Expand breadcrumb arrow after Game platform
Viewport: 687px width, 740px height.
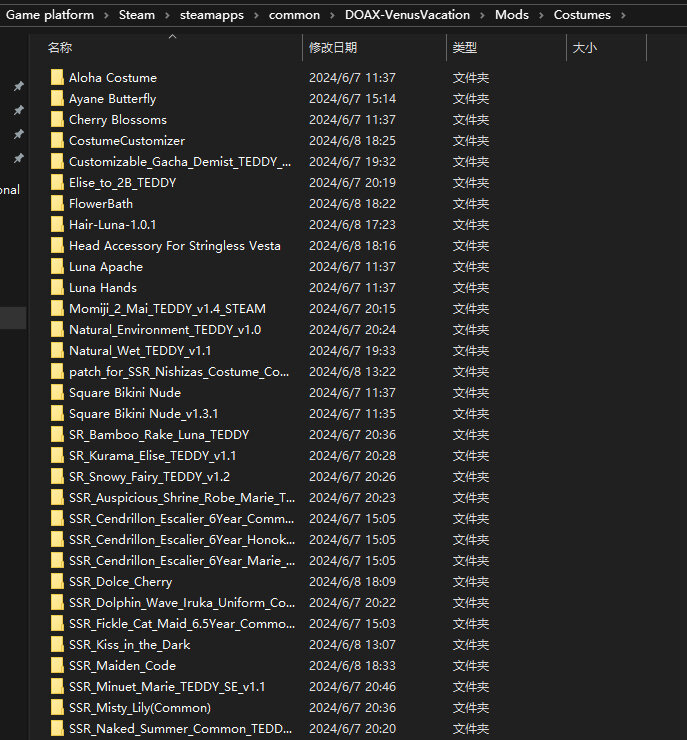pos(106,16)
